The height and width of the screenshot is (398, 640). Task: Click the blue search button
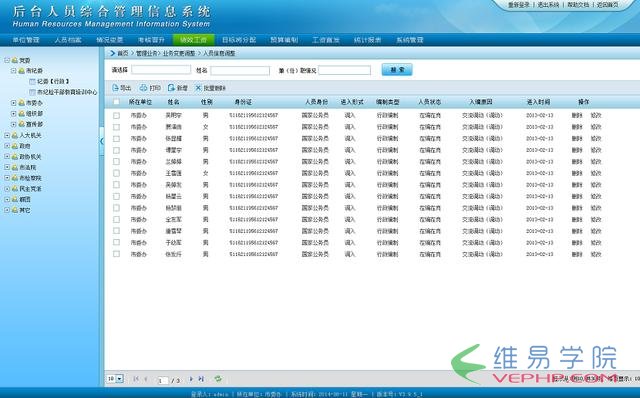tap(397, 70)
